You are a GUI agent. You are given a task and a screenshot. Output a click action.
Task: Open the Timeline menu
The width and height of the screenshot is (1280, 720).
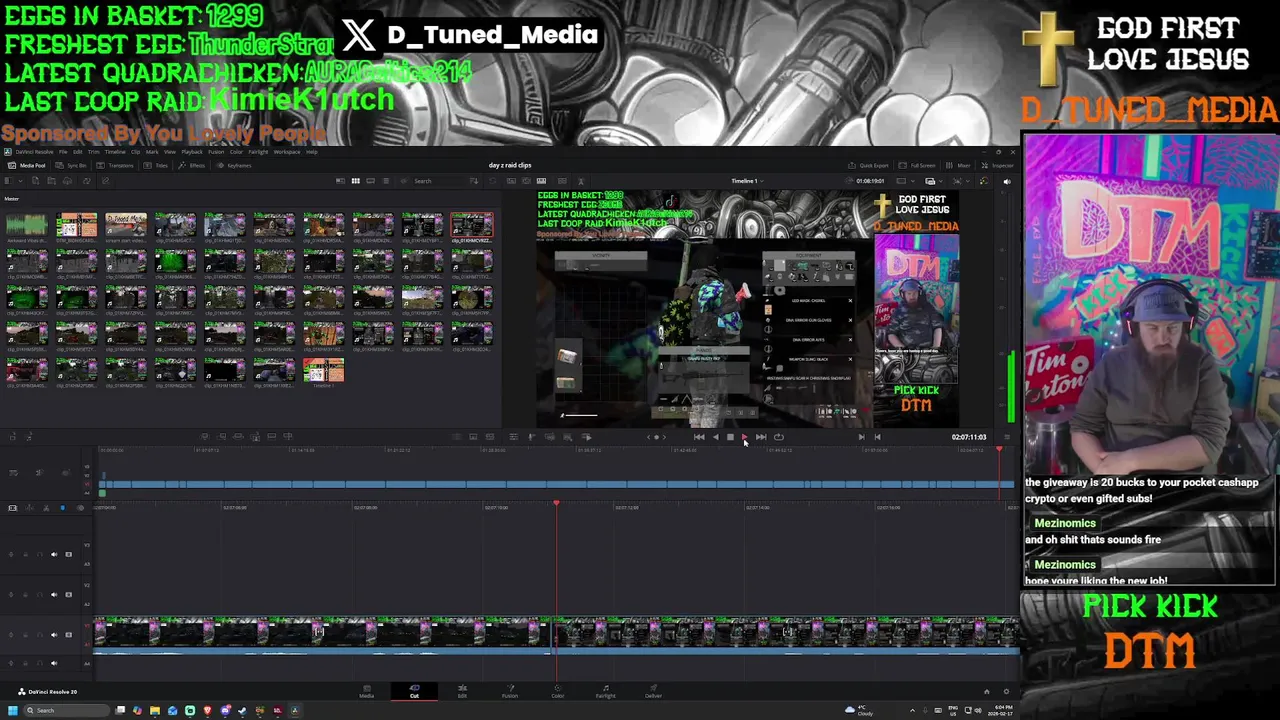tap(115, 152)
